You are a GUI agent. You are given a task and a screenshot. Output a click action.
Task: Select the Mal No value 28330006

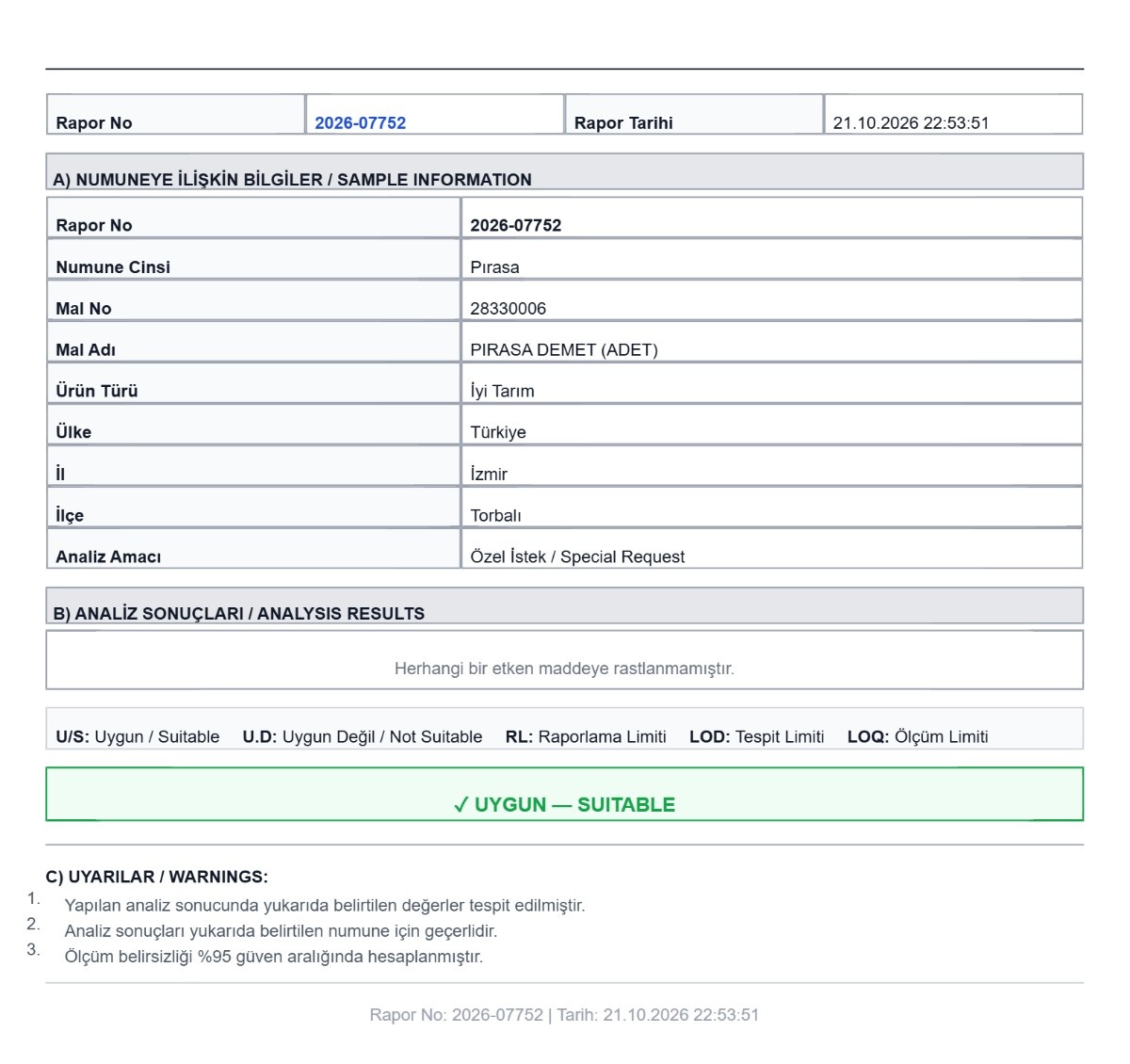pyautogui.click(x=508, y=308)
